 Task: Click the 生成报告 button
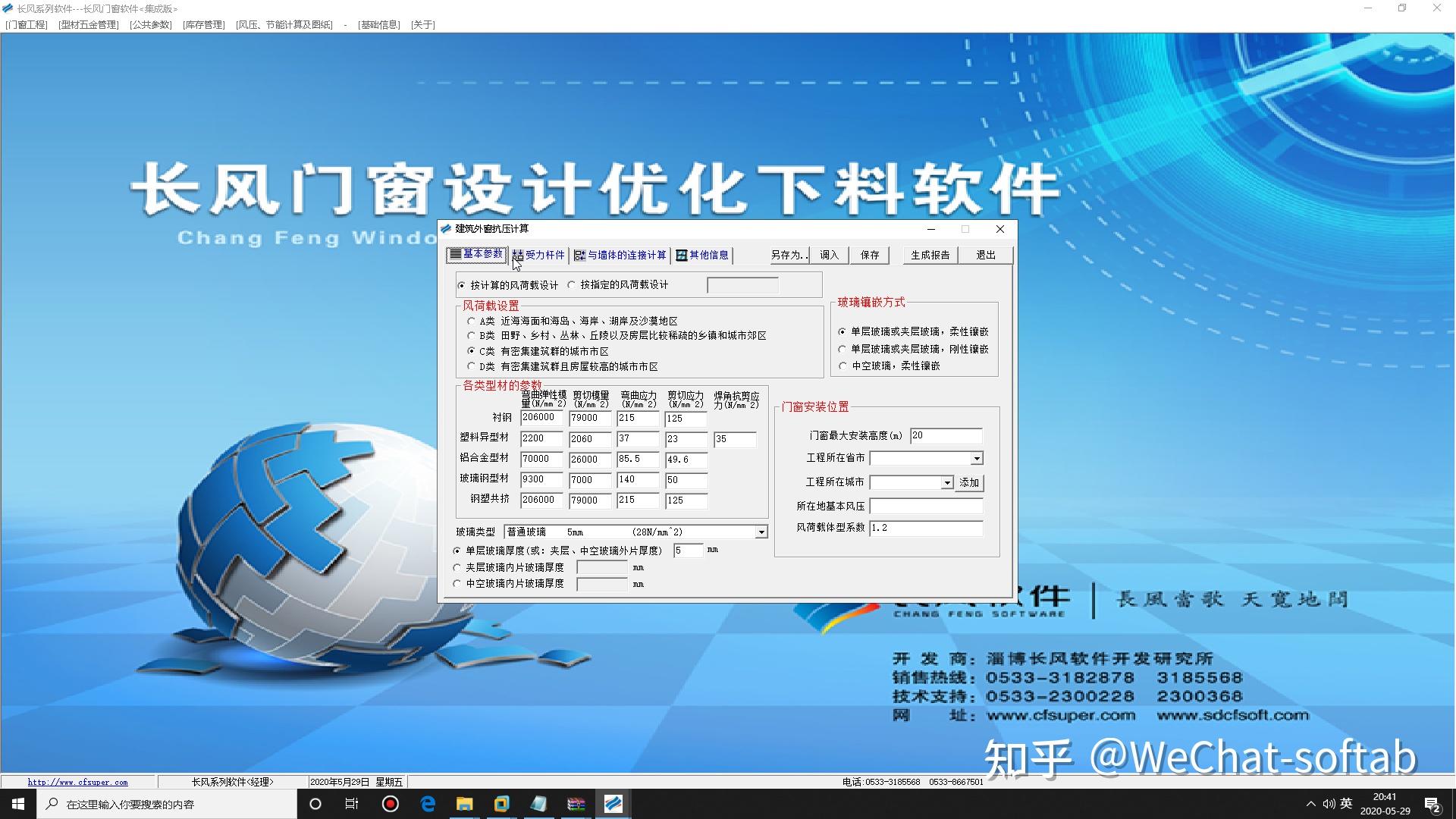930,255
